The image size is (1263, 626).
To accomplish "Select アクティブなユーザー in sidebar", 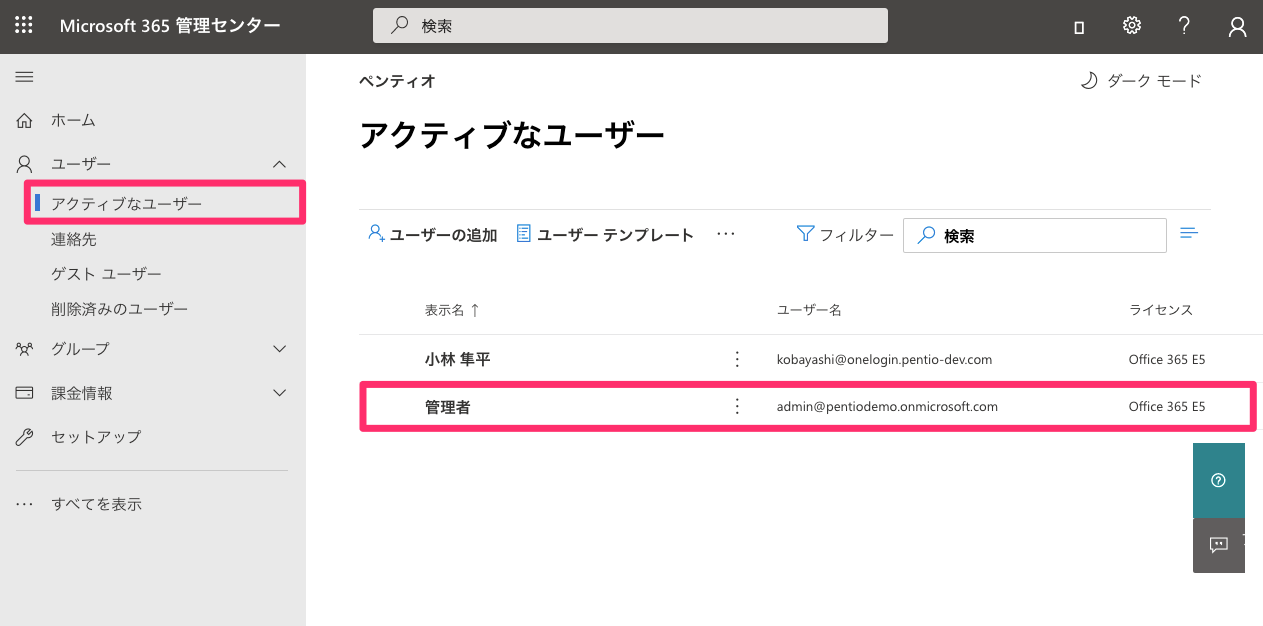I will (x=126, y=204).
